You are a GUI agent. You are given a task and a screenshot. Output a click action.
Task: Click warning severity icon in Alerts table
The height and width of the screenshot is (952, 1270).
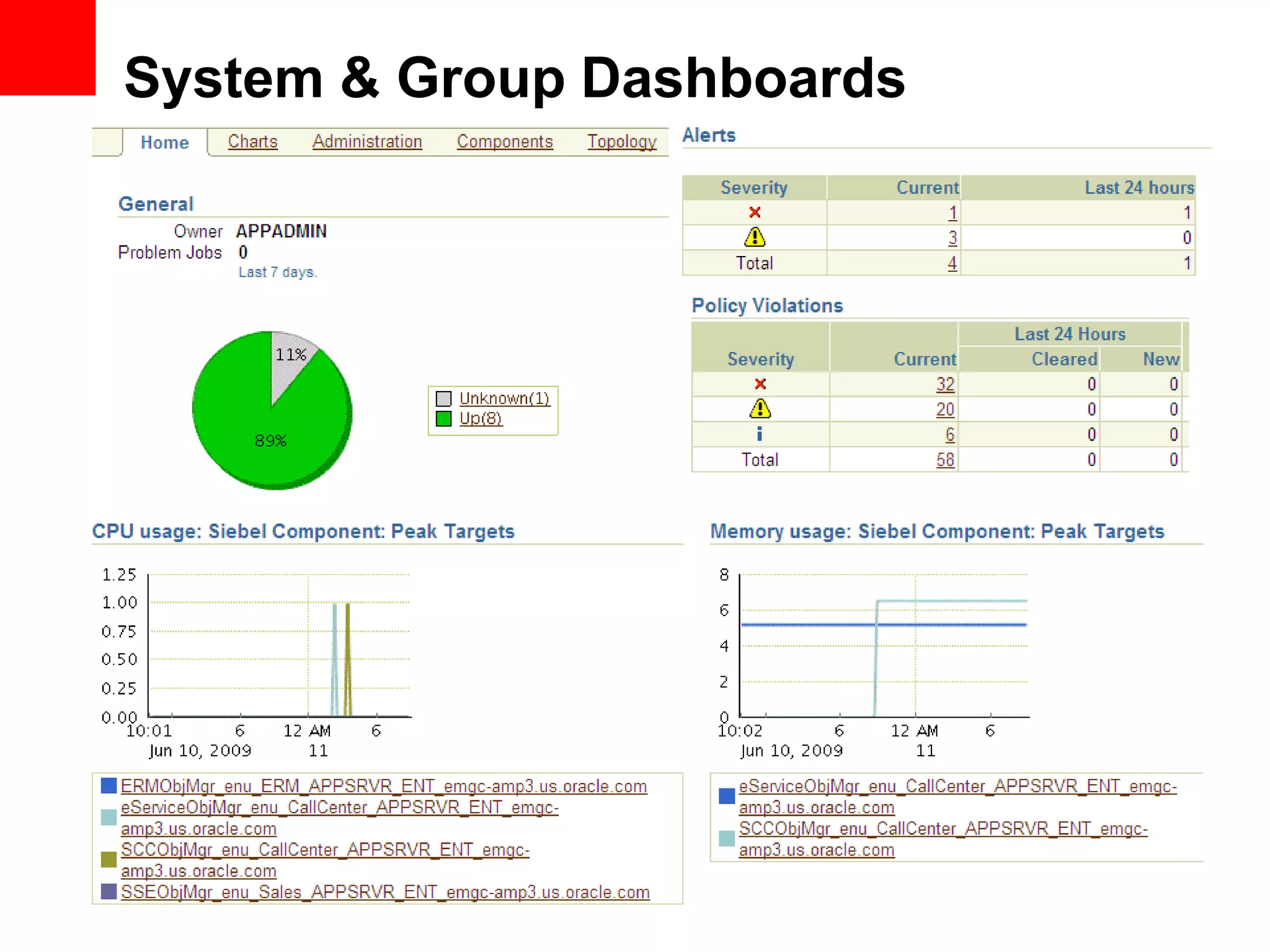755,237
